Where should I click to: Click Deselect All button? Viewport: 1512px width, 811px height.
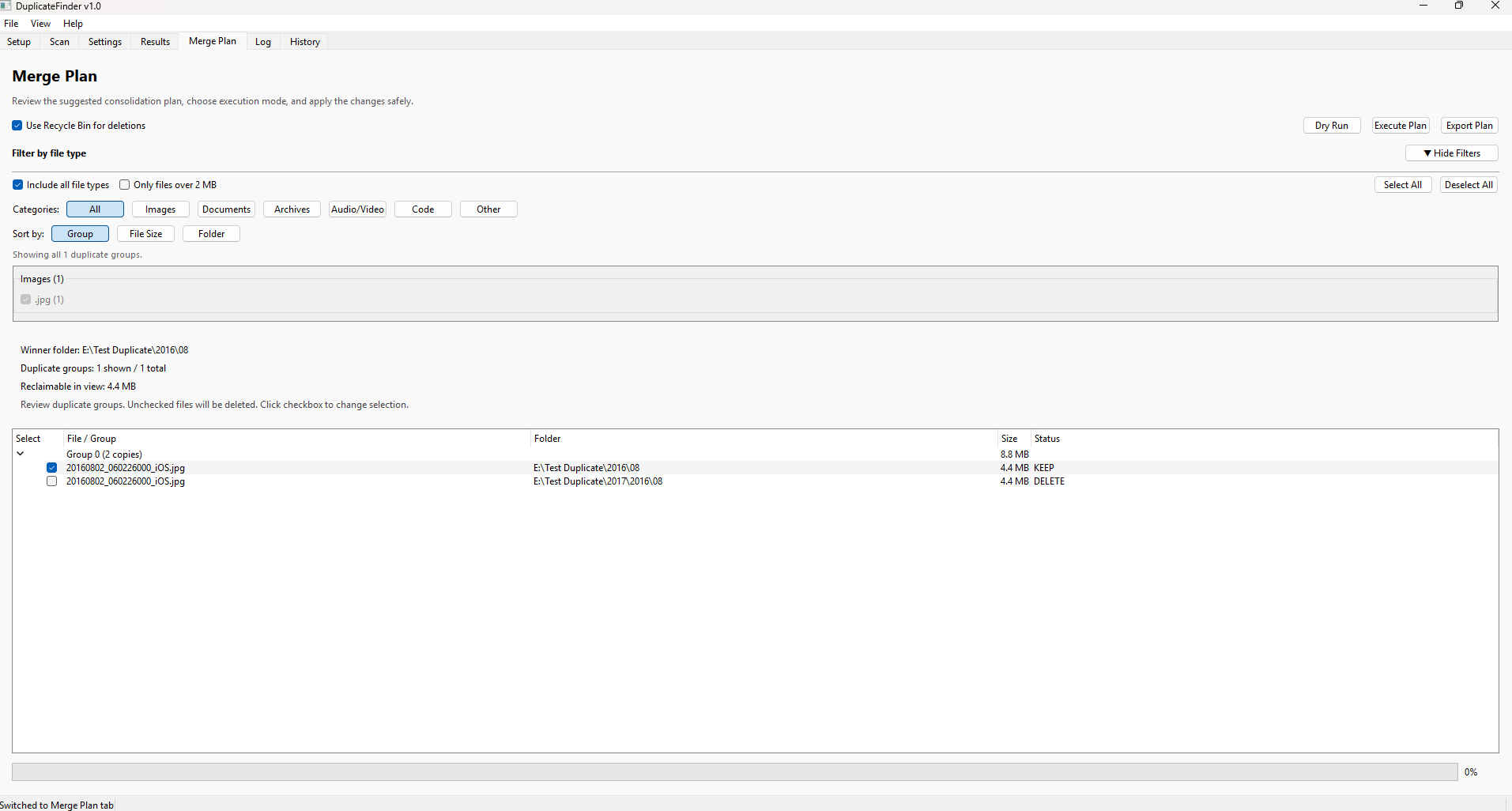(1469, 185)
